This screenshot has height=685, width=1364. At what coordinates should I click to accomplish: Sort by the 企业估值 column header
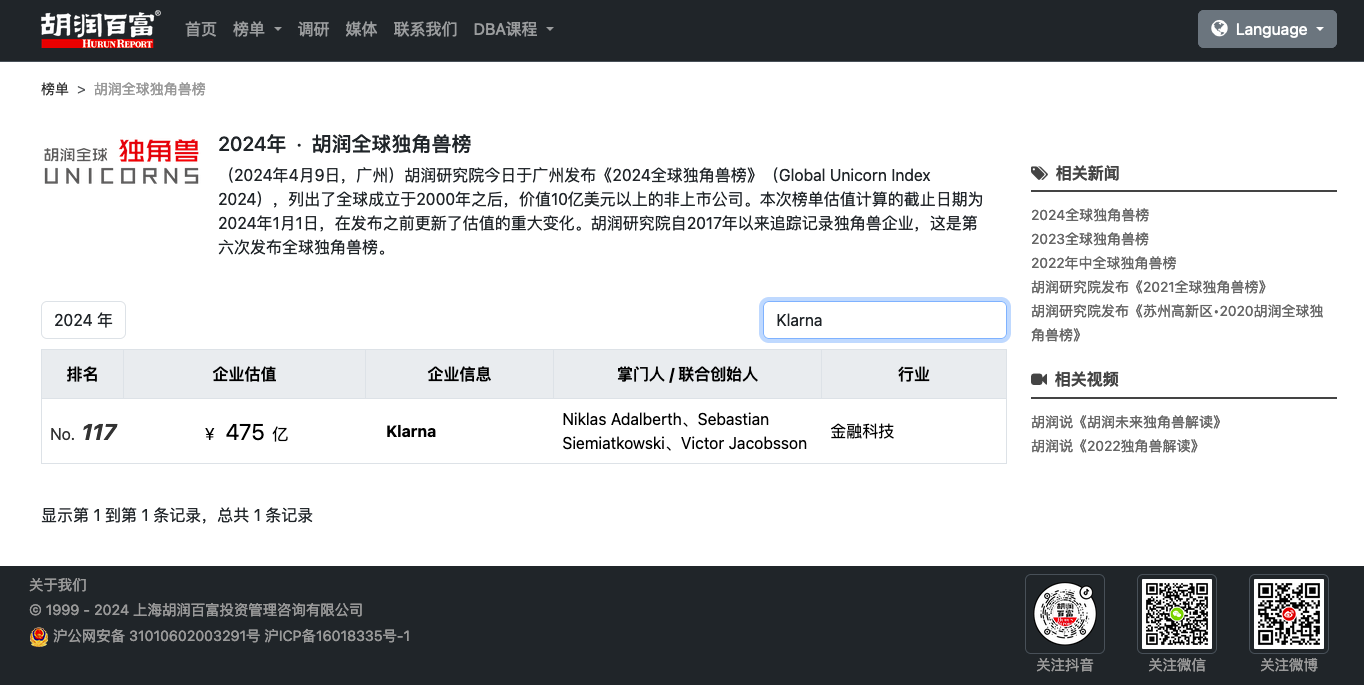[x=245, y=374]
